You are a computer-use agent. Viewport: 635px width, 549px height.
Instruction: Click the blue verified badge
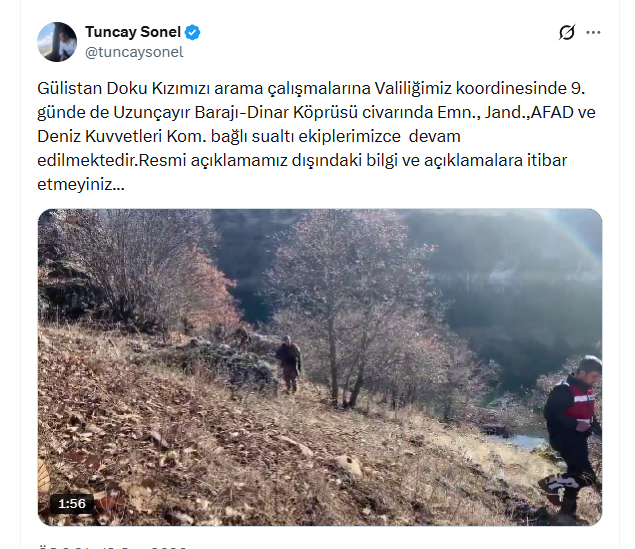pyautogui.click(x=192, y=32)
